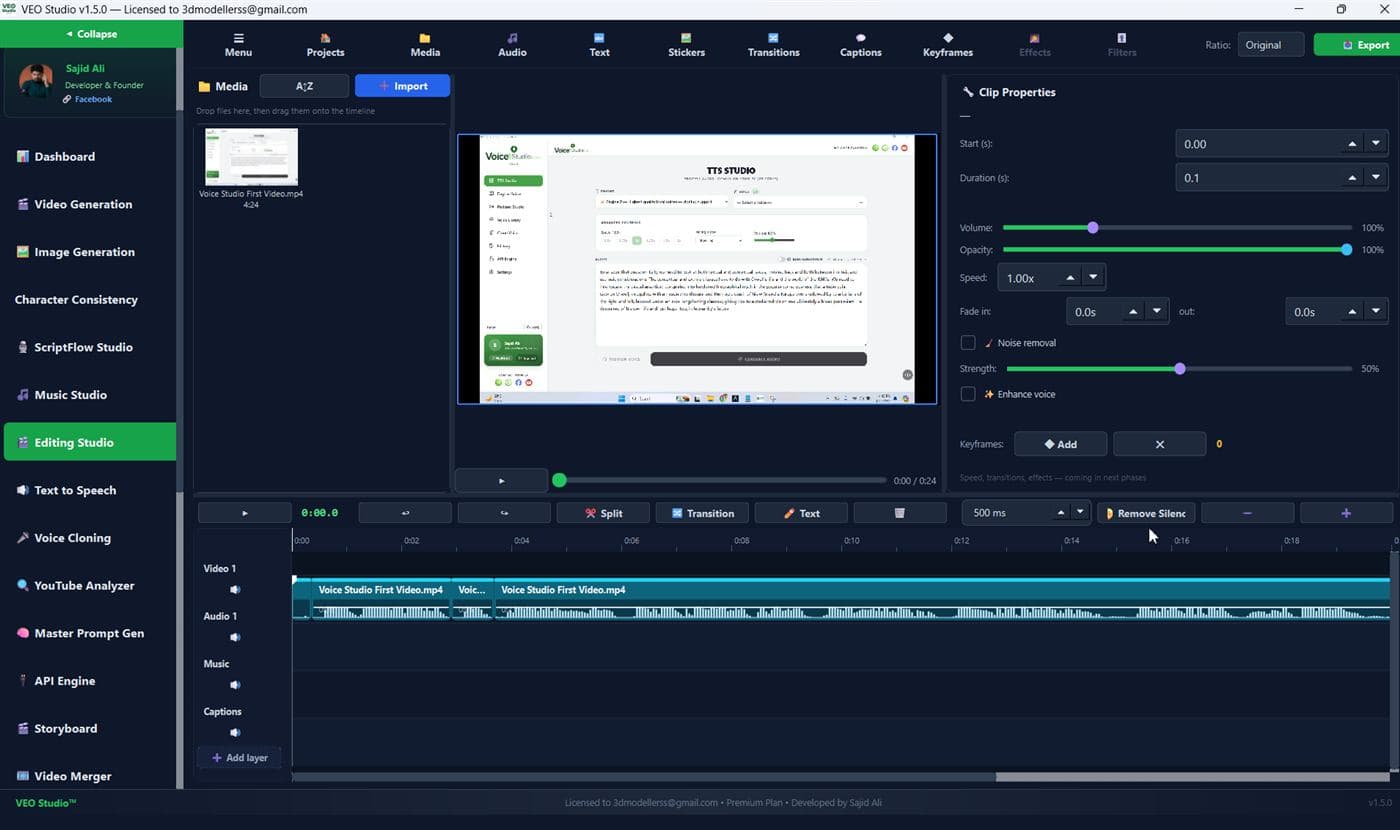The image size is (1400, 830).
Task: Open Image Generation in sidebar
Action: pyautogui.click(x=90, y=252)
